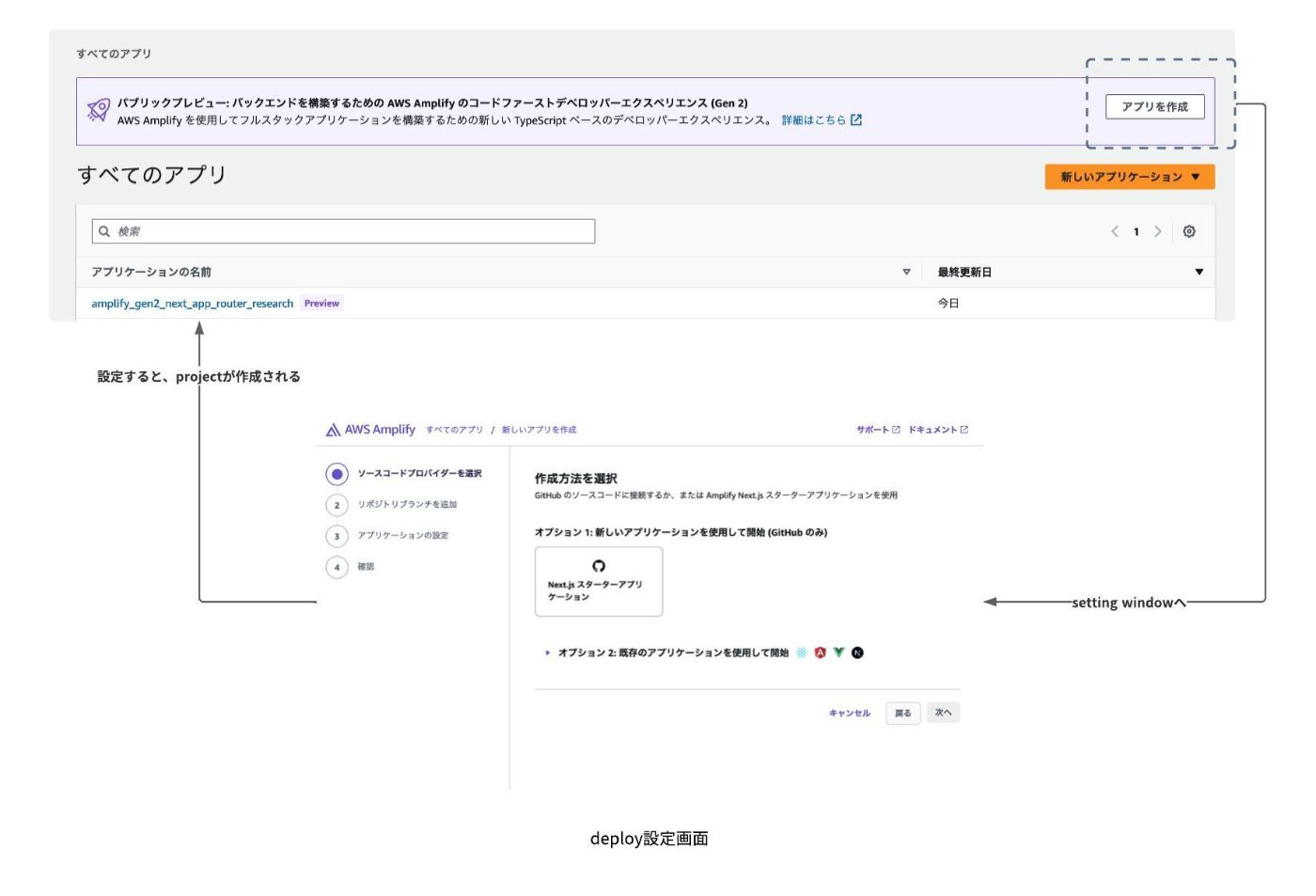
Task: Select step ソースコードプロバイダーを選択
Action: (x=404, y=474)
